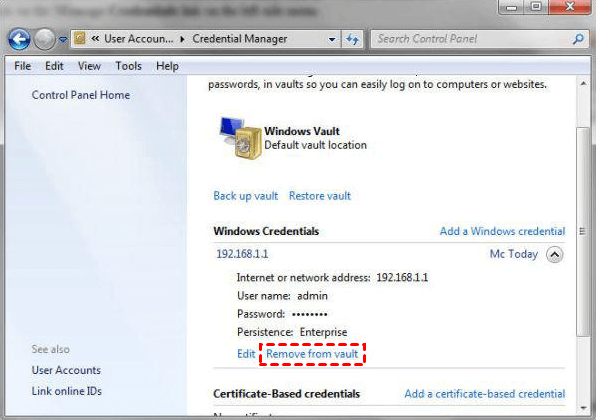Click the search magnifier icon
Image resolution: width=596 pixels, height=420 pixels.
[x=579, y=38]
